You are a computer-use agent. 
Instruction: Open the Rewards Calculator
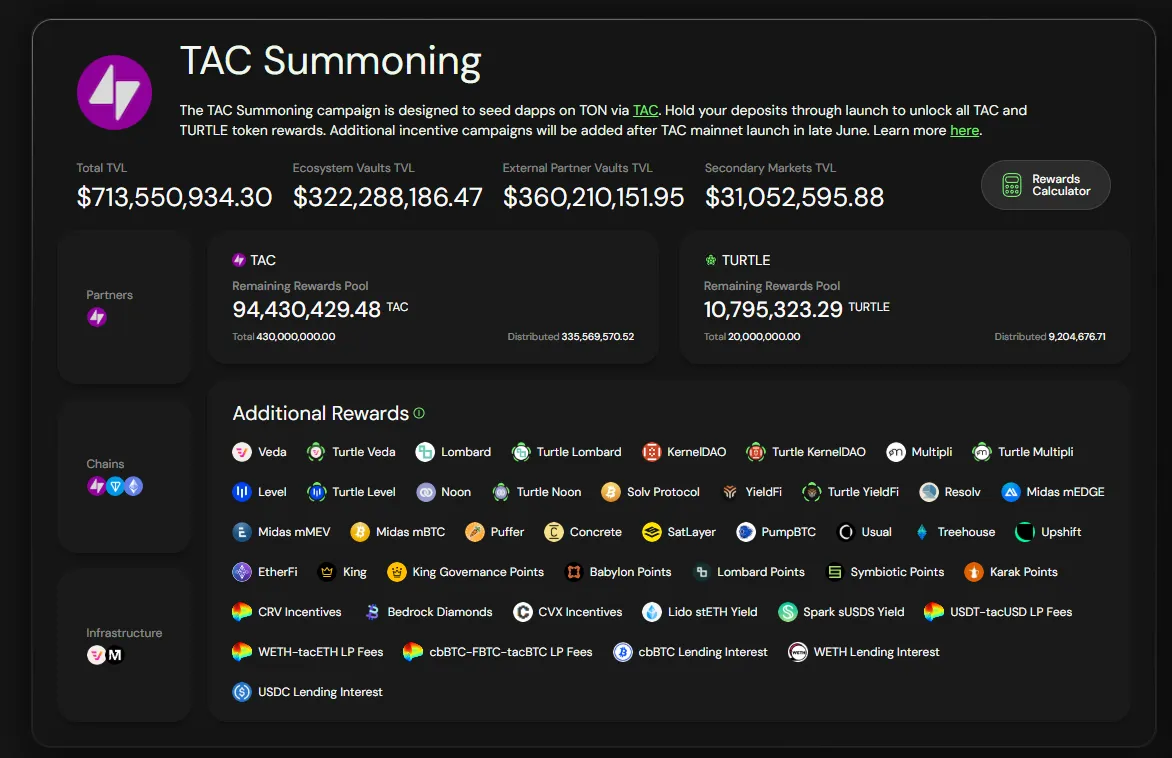tap(1045, 185)
